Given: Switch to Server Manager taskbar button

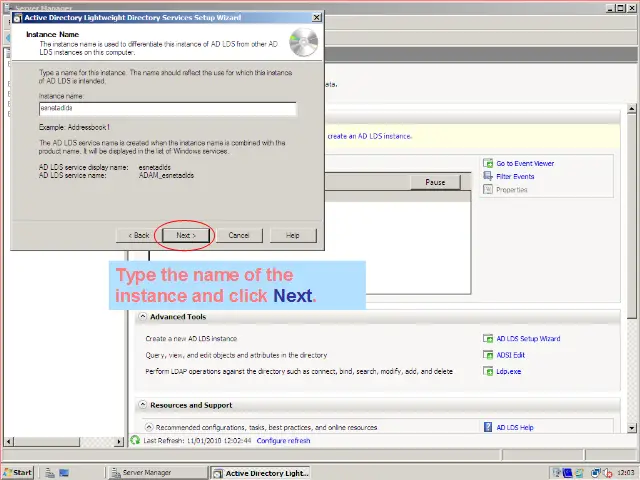Looking at the screenshot, I should [x=157, y=473].
